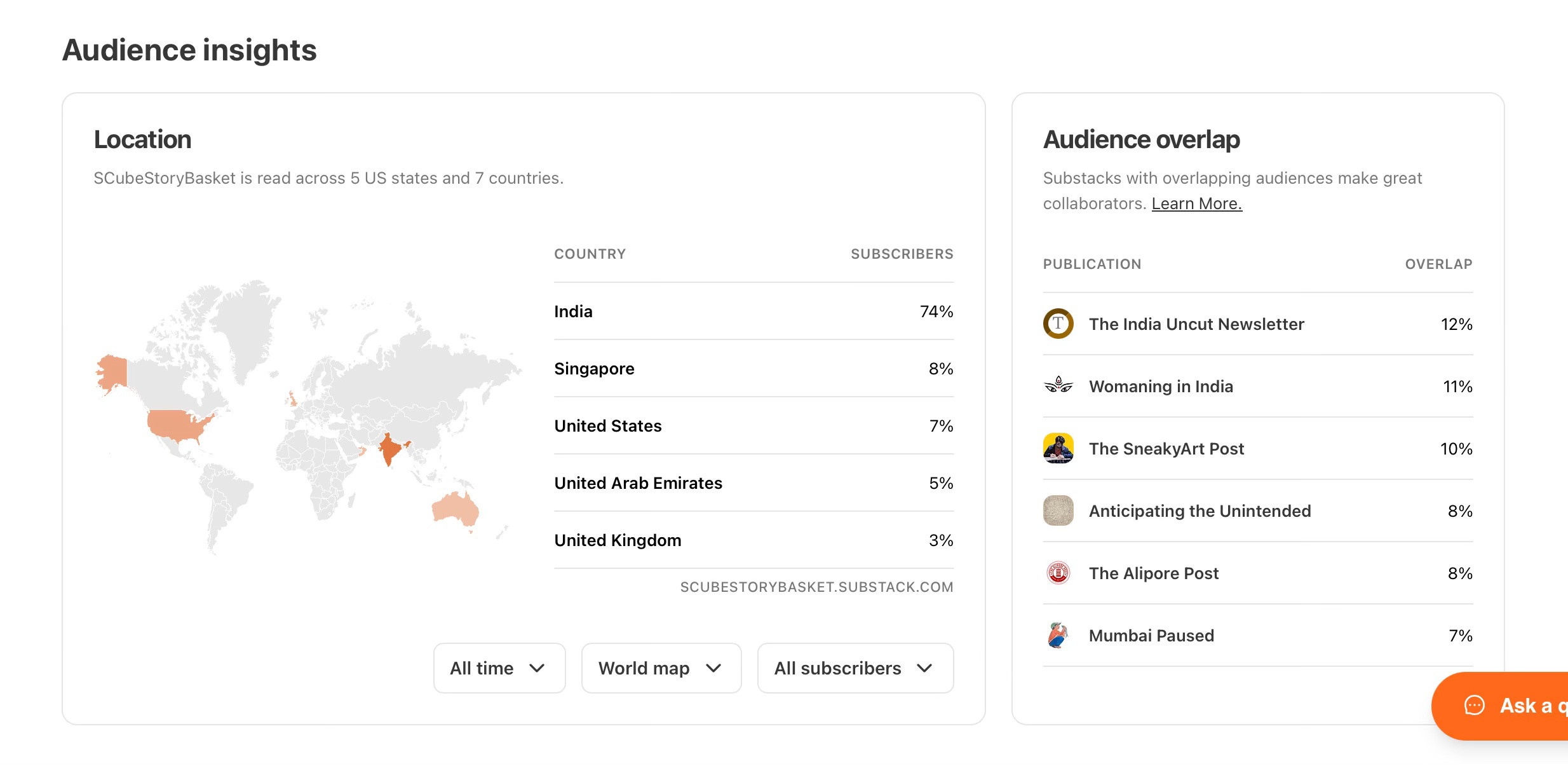Click the 10% overlap value
The image size is (1568, 766).
pos(1456,449)
